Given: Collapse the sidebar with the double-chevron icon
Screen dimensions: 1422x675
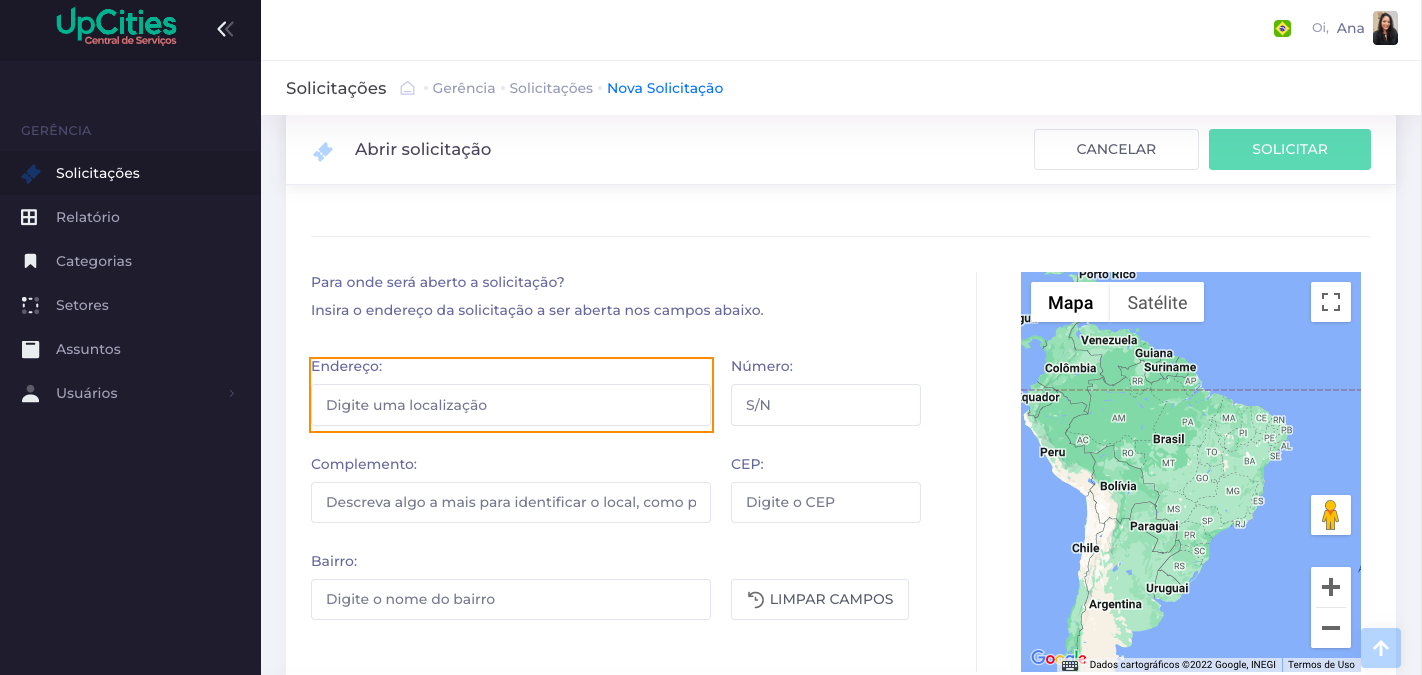Looking at the screenshot, I should click(x=225, y=29).
